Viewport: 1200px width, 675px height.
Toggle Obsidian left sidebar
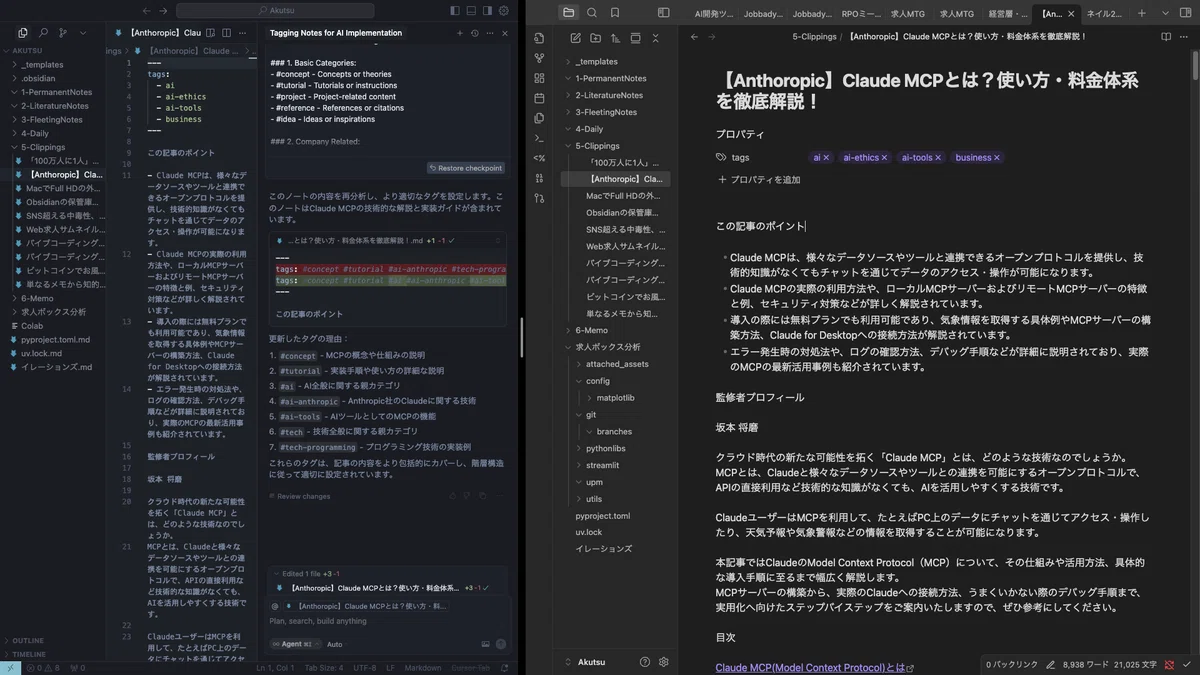pos(663,12)
